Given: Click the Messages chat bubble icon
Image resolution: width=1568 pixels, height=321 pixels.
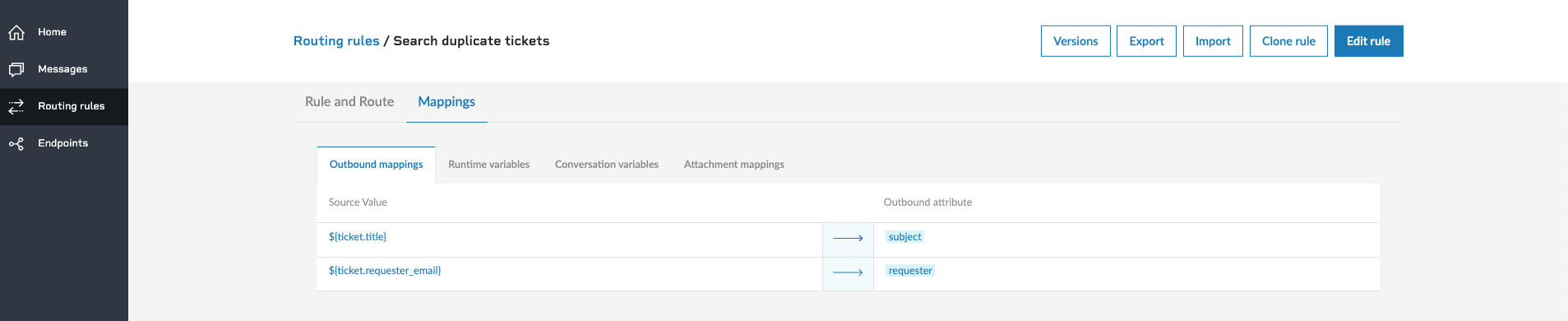Looking at the screenshot, I should 16,69.
